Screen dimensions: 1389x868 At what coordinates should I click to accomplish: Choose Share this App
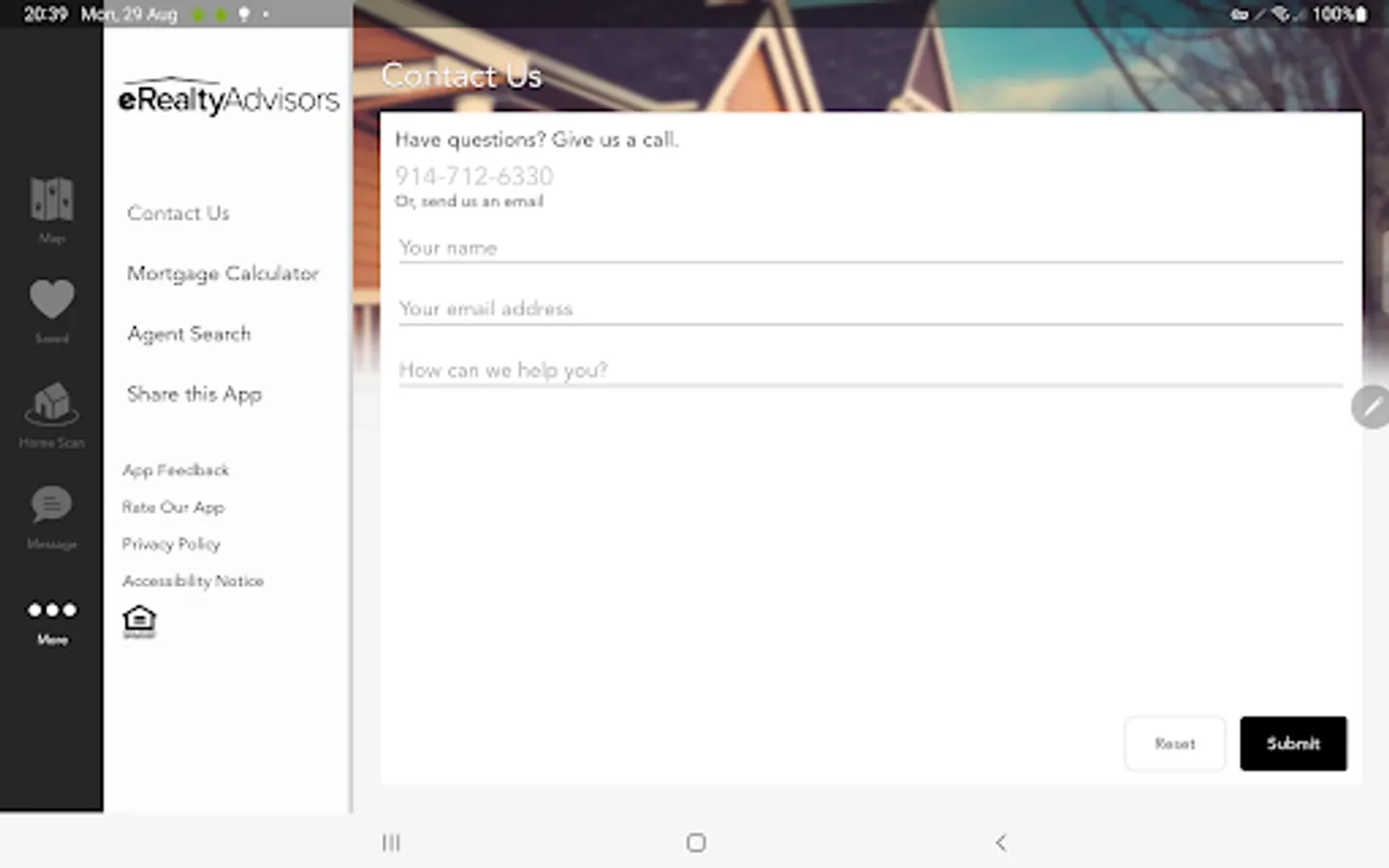pyautogui.click(x=194, y=394)
